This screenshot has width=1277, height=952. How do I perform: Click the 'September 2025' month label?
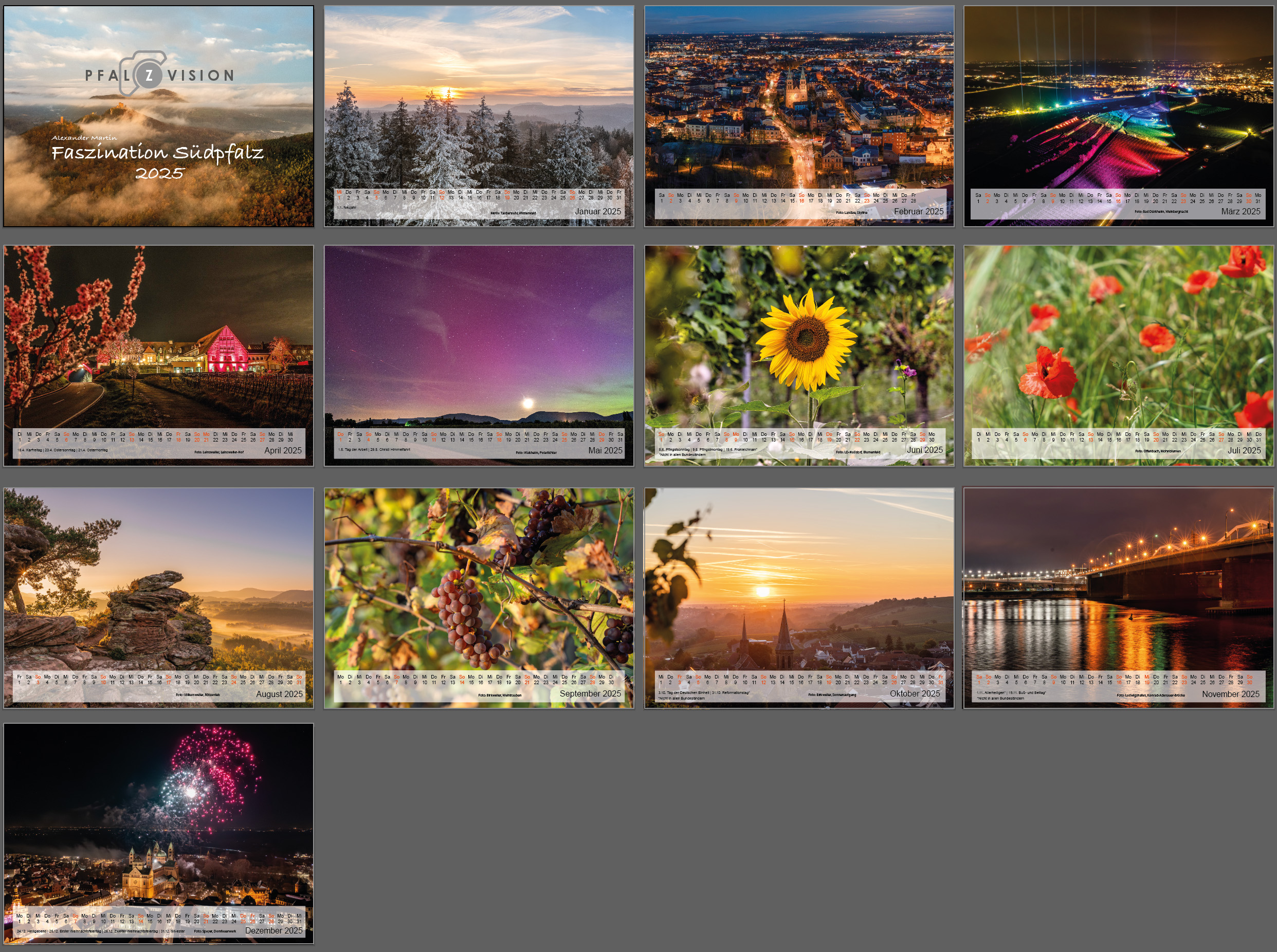[x=590, y=693]
